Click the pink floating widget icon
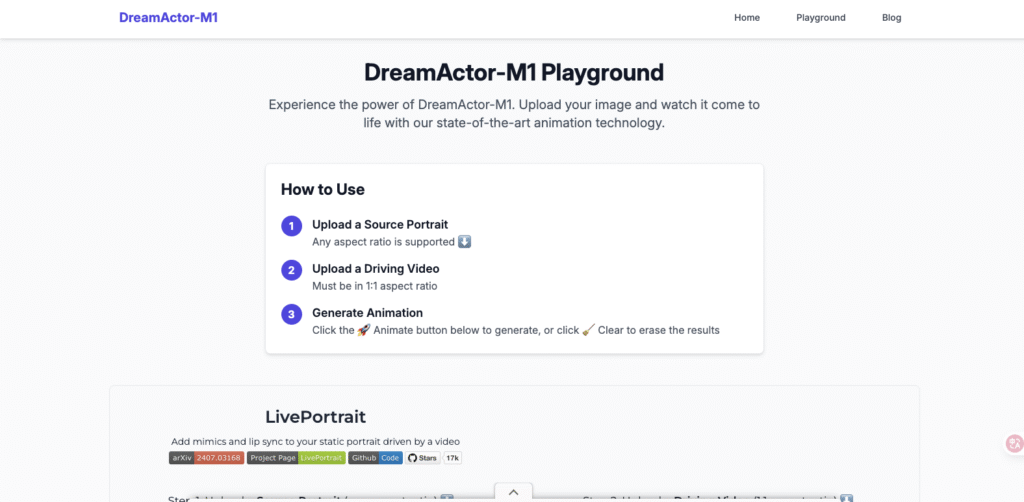 tap(1014, 444)
